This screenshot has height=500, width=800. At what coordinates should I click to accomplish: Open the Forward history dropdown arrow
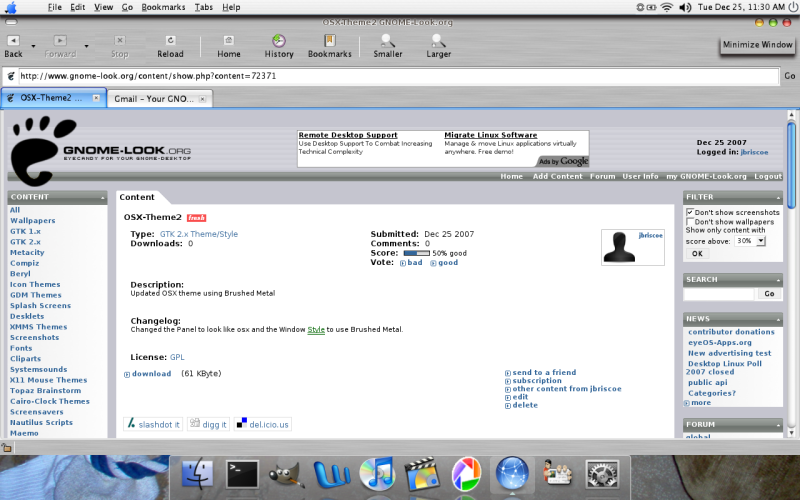[x=86, y=46]
